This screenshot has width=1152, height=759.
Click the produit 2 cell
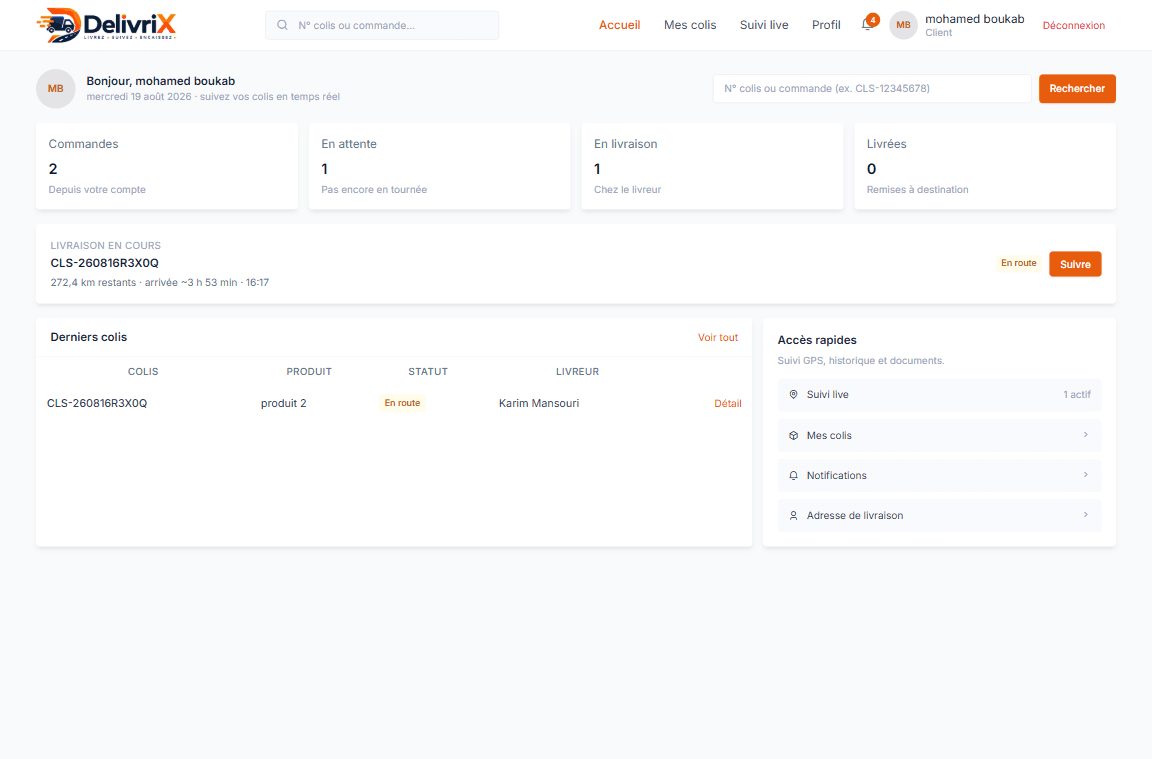[x=284, y=403]
